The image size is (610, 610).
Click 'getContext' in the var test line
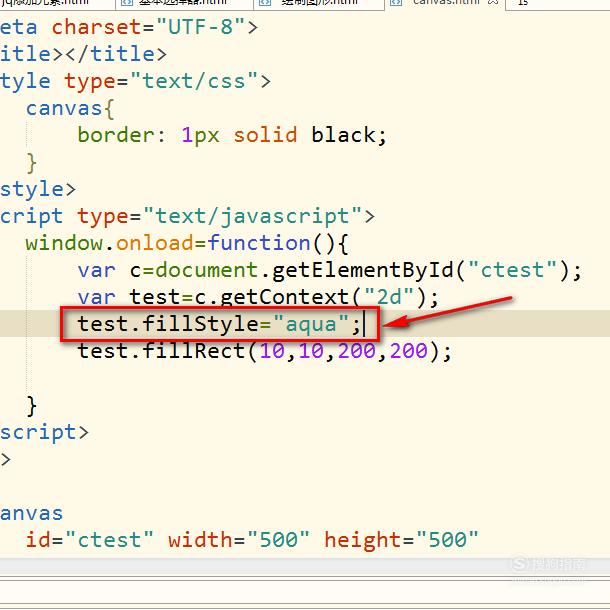[x=284, y=297]
